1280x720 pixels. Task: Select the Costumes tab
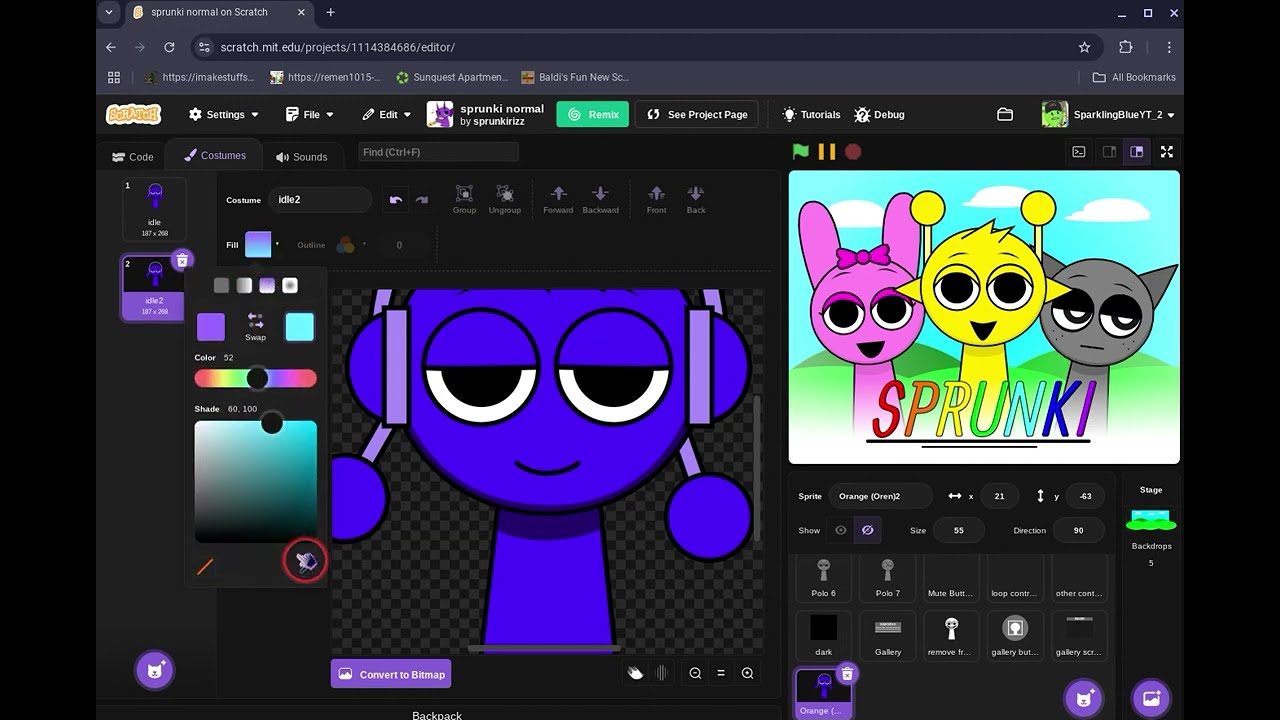pos(215,155)
